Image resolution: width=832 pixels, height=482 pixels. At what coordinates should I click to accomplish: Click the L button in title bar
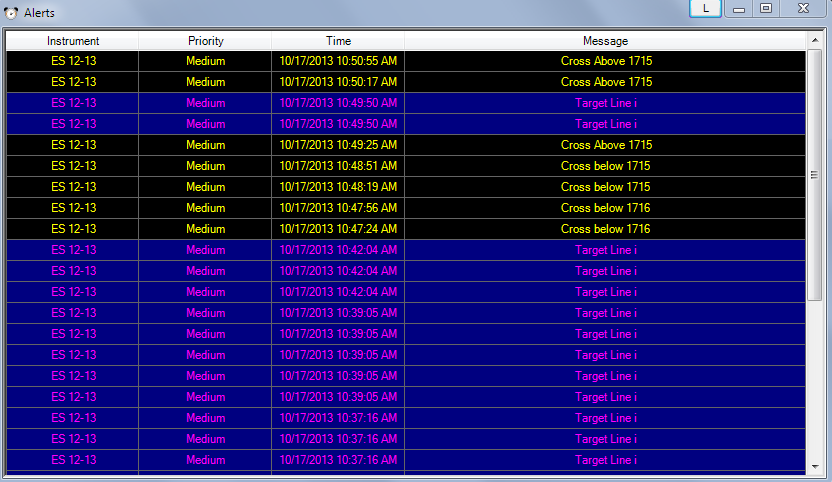tap(705, 8)
